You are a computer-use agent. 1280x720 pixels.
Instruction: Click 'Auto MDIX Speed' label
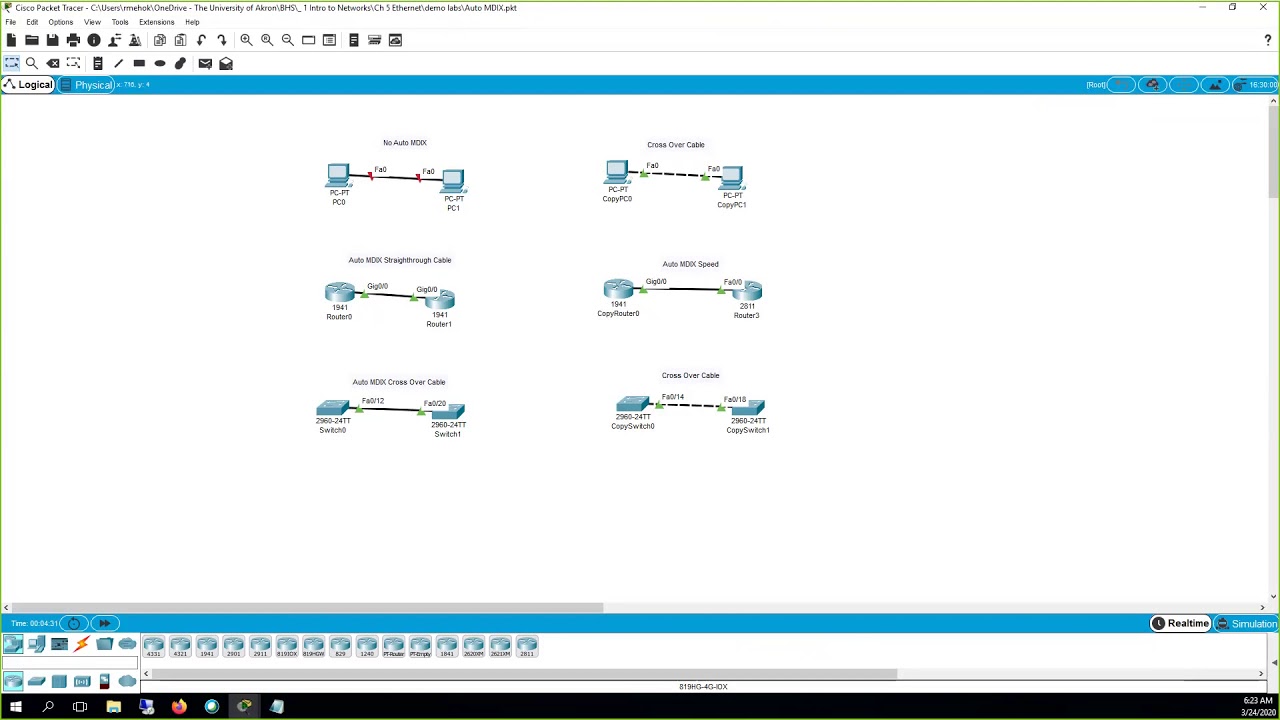(690, 264)
